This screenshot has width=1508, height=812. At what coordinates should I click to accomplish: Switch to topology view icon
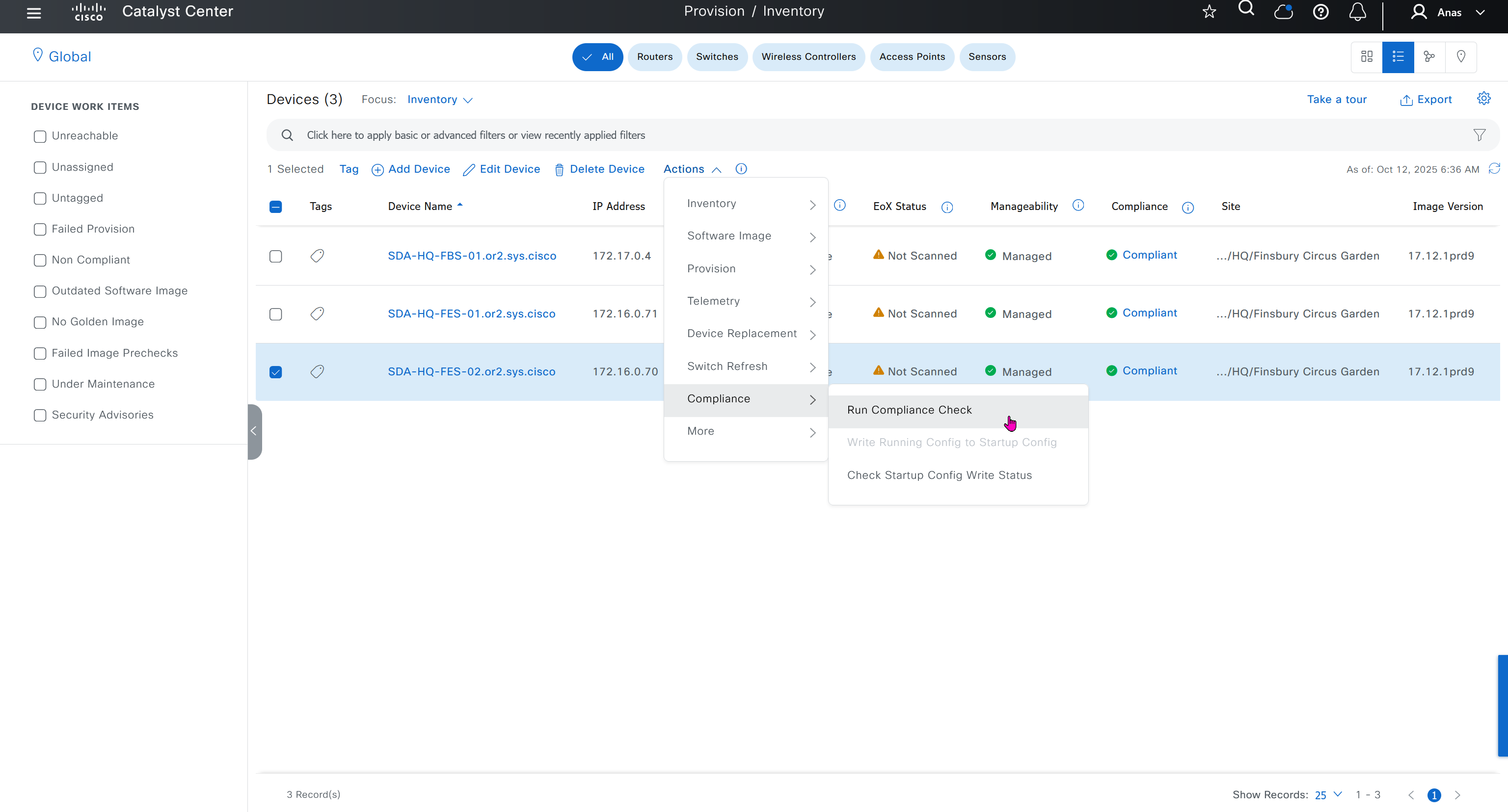click(x=1429, y=57)
